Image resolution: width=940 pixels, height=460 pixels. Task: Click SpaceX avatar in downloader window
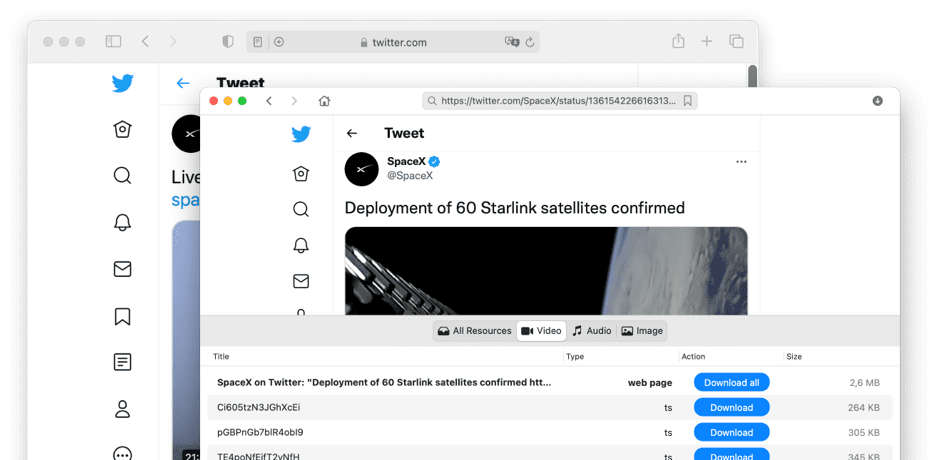click(361, 169)
